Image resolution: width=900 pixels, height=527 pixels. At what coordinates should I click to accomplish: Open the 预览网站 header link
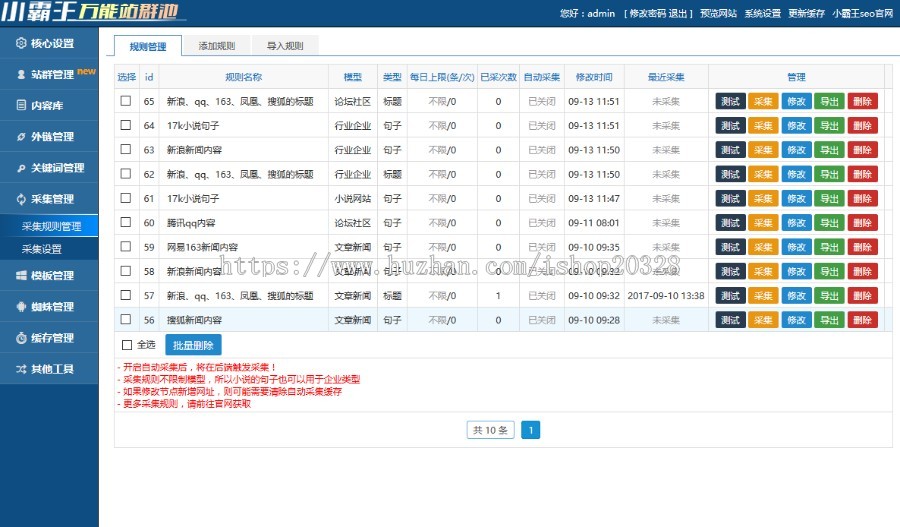pos(718,13)
